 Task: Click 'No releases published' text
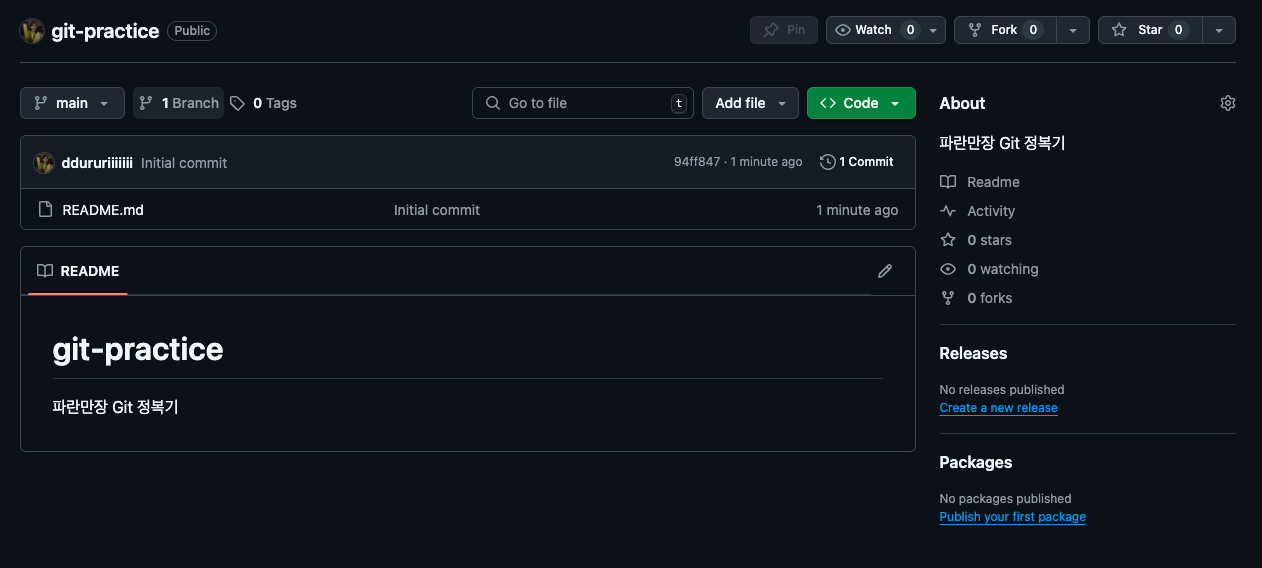pos(1002,389)
